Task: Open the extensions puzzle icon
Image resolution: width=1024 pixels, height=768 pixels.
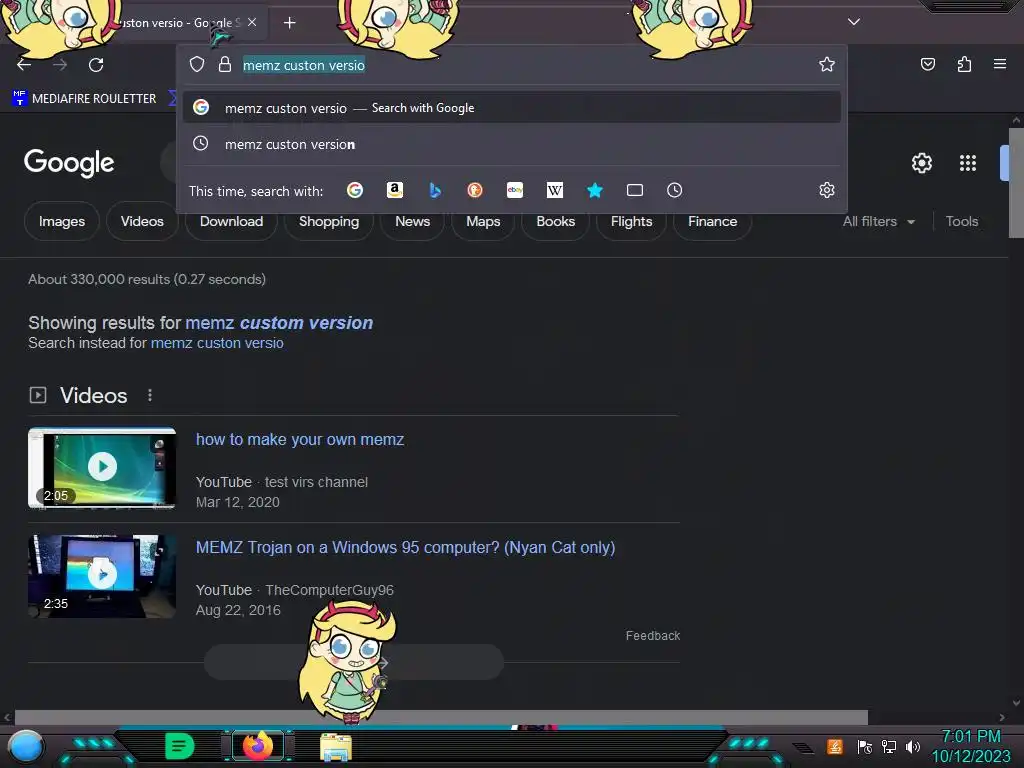Action: click(x=964, y=64)
